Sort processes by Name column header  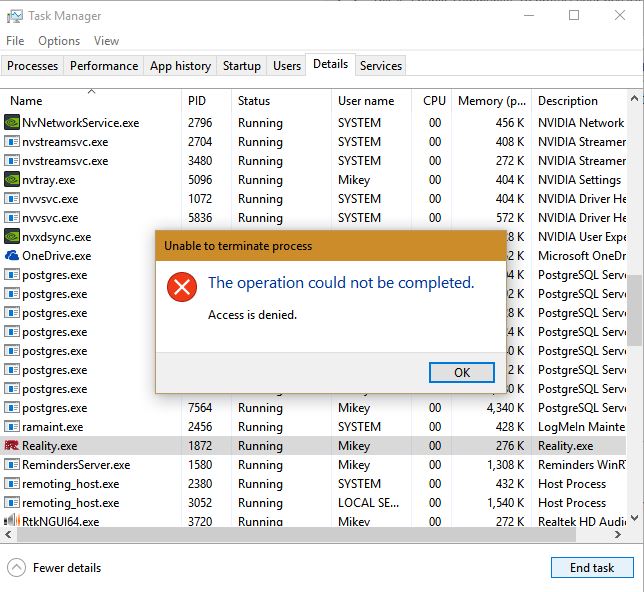(x=26, y=101)
